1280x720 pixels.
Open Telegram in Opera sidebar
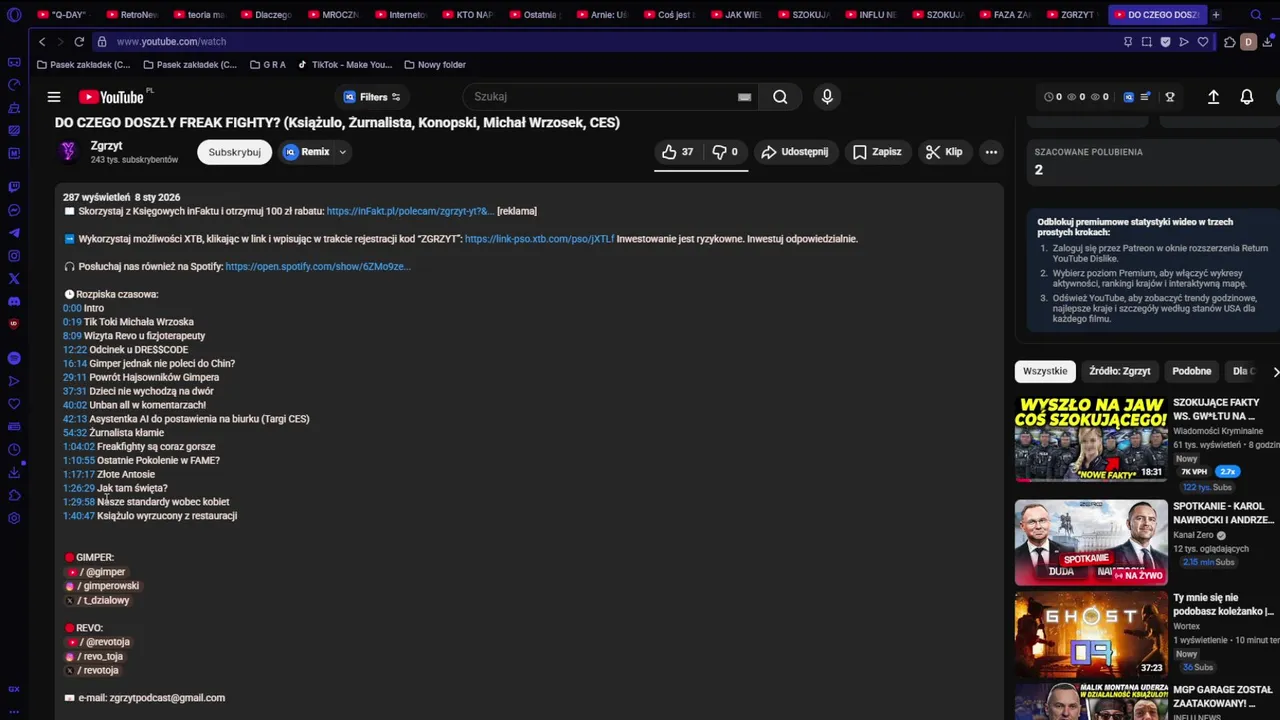(14, 233)
